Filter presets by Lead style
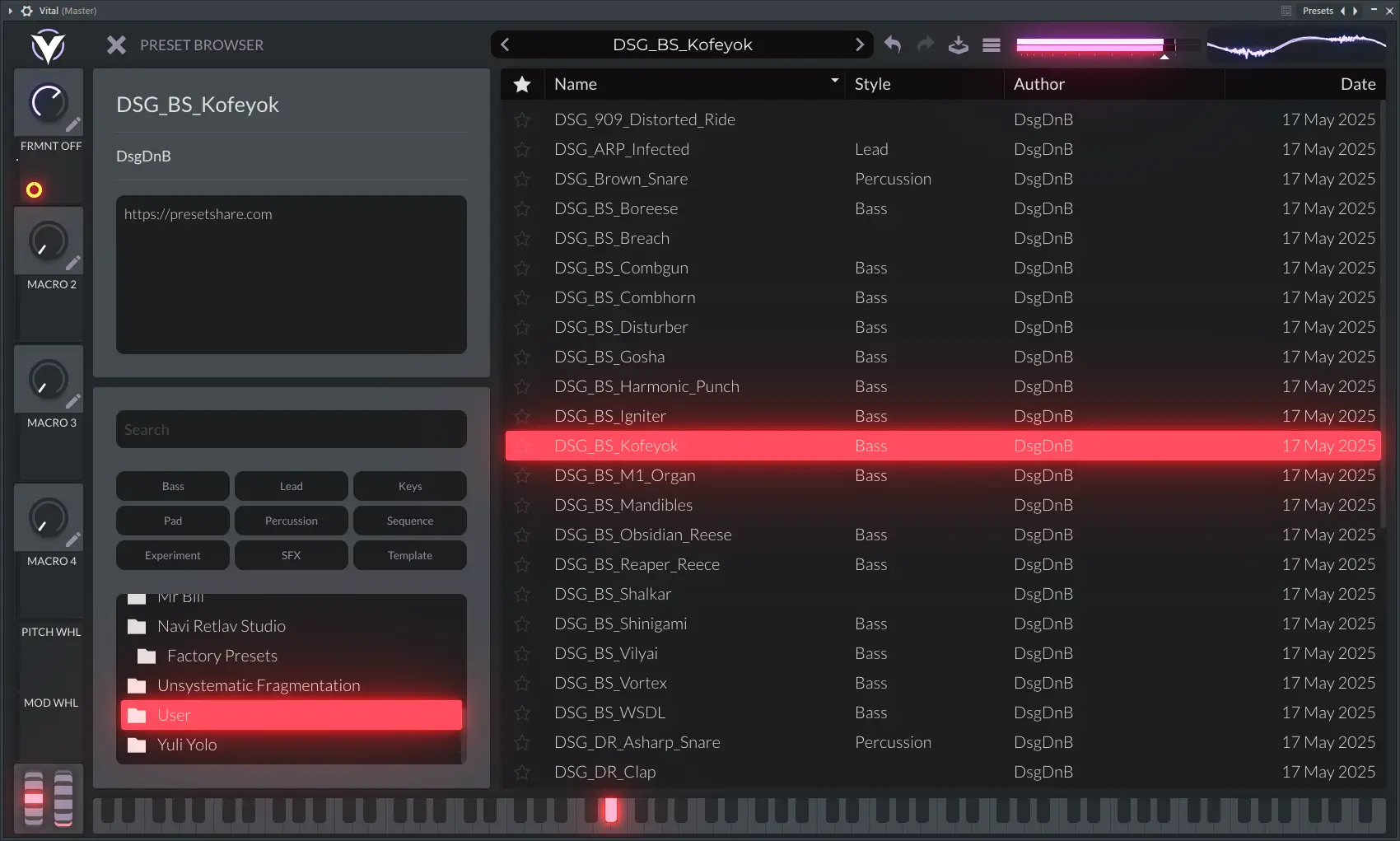This screenshot has width=1400, height=841. [292, 486]
